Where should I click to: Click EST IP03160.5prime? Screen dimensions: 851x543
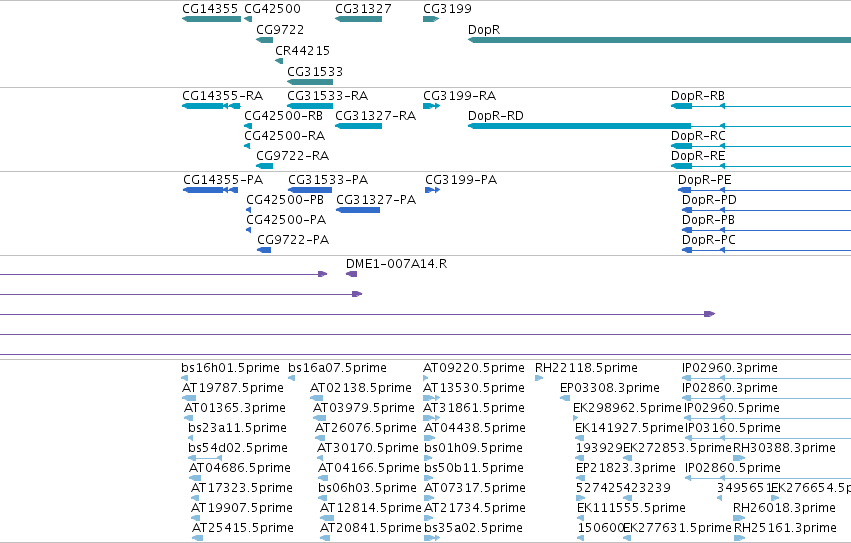point(768,438)
